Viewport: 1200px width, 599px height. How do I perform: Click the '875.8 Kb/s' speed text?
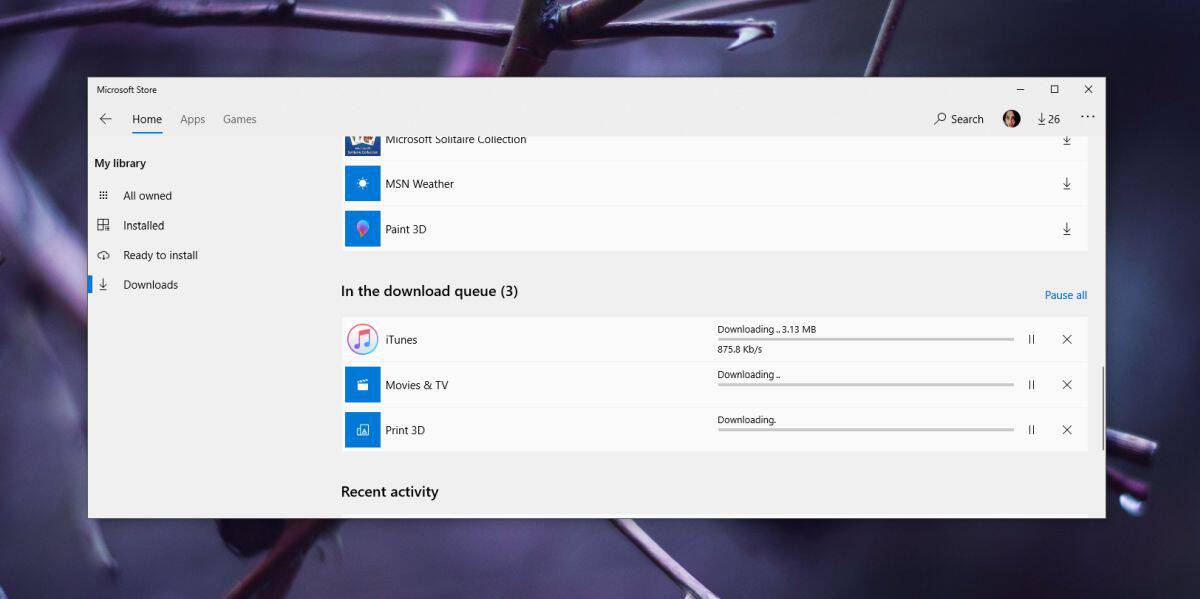(740, 350)
